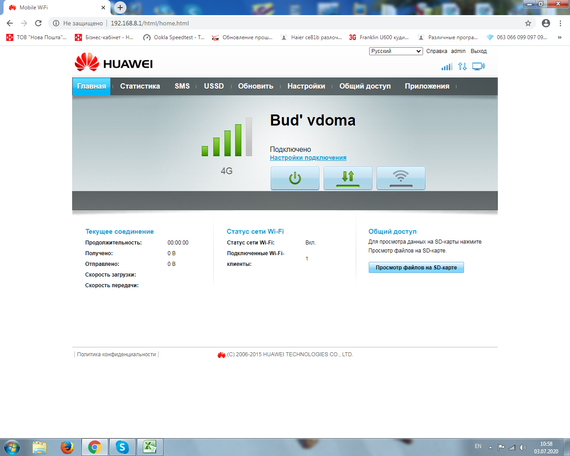Click the Выход logout link
This screenshot has width=570, height=456.
[478, 51]
